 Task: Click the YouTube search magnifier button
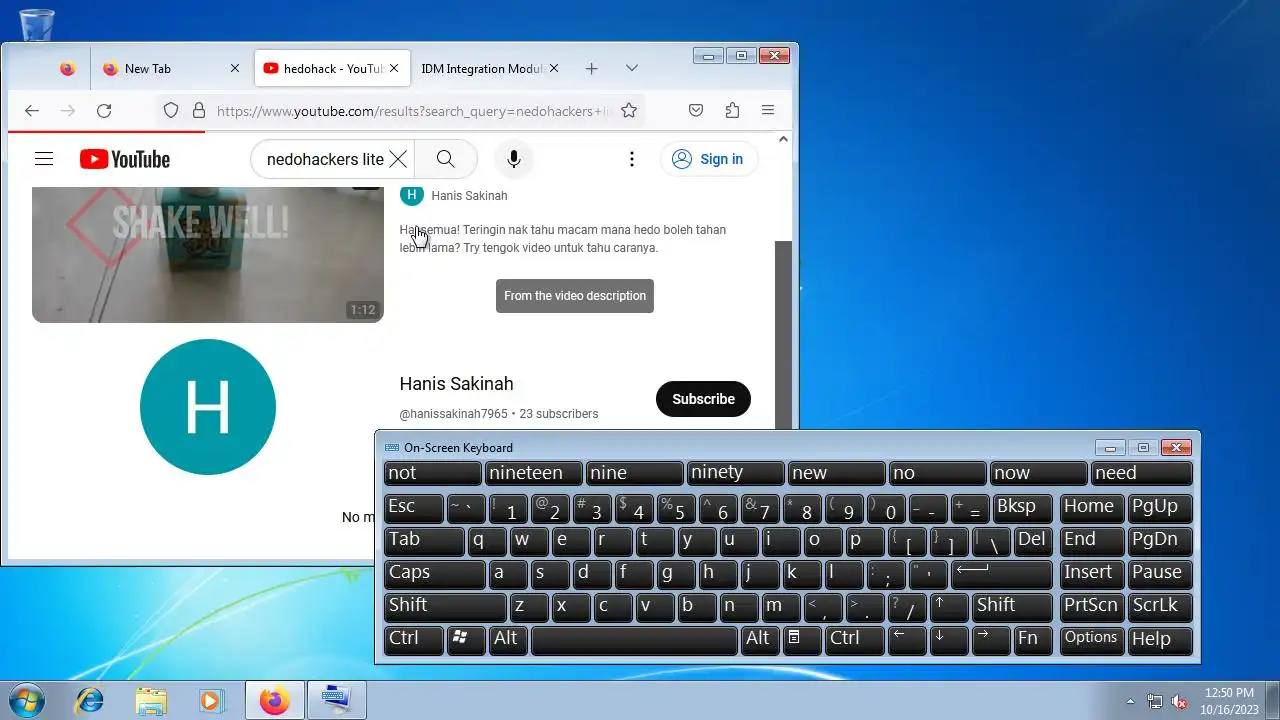[x=446, y=159]
